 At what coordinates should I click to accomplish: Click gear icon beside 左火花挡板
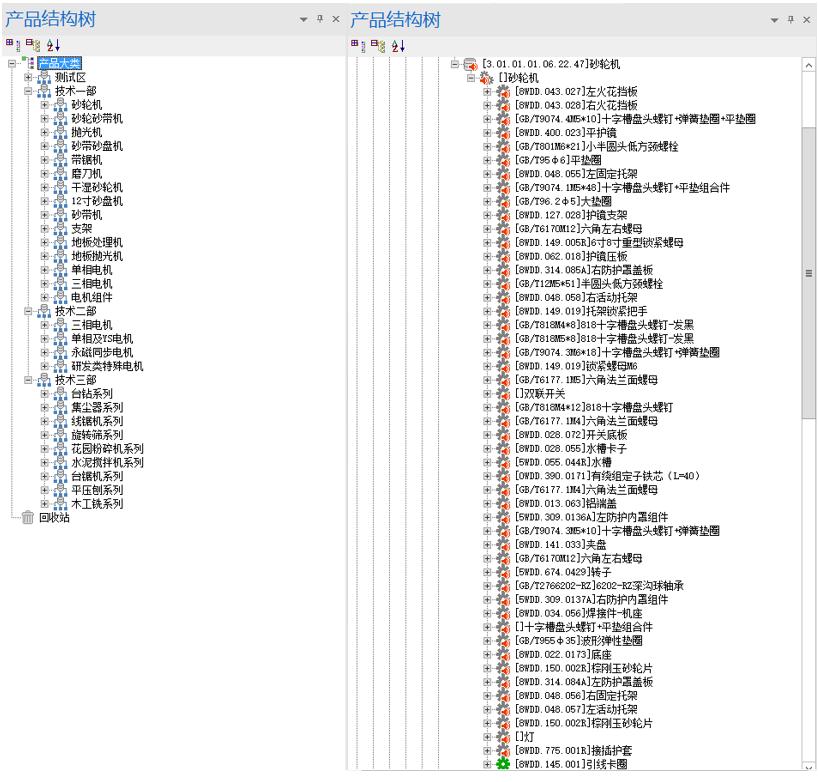click(x=503, y=91)
